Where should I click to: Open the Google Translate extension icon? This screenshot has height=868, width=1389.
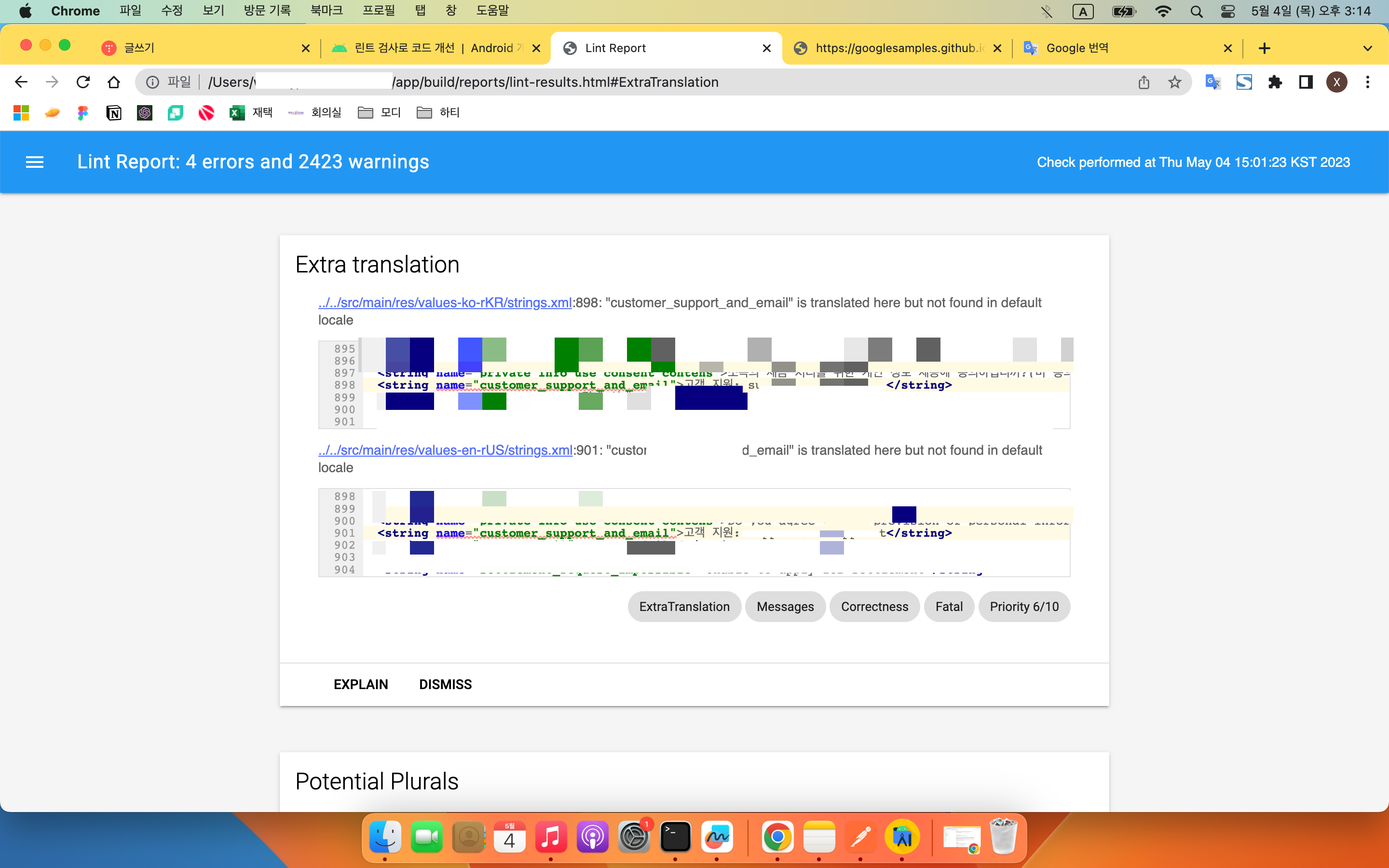[x=1212, y=82]
